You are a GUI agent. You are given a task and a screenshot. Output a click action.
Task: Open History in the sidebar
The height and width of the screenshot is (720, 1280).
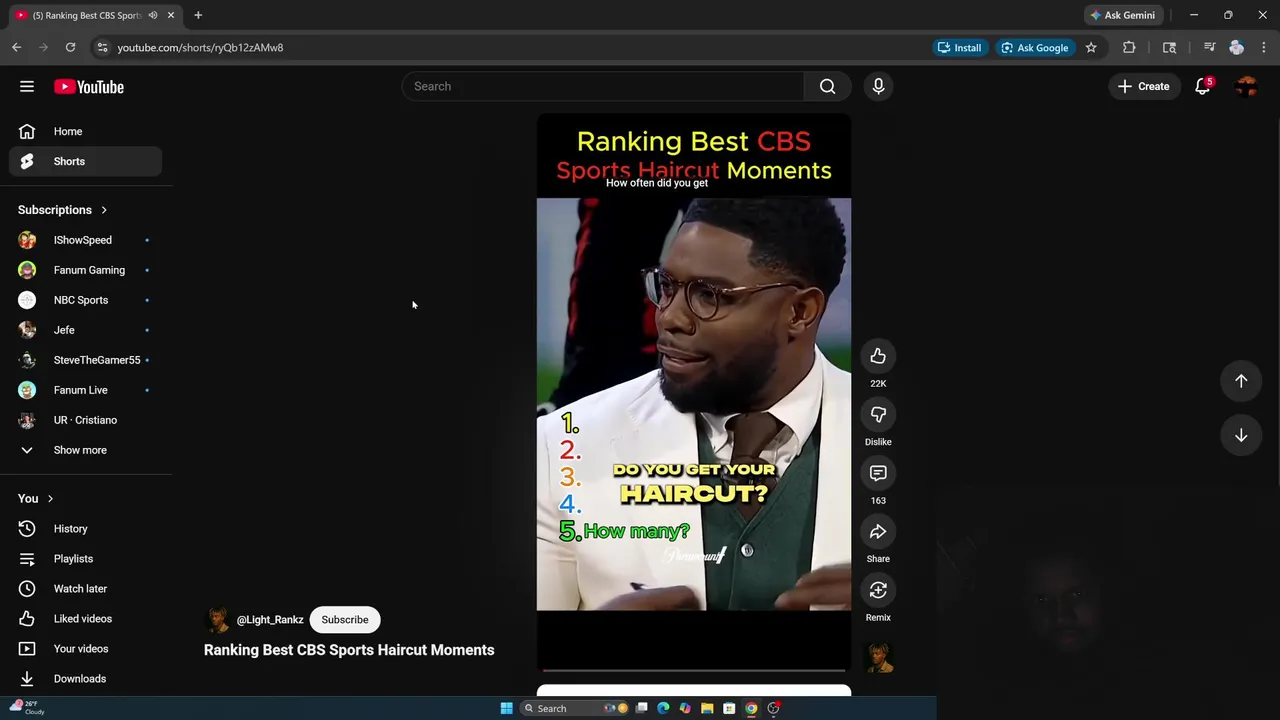[86, 529]
